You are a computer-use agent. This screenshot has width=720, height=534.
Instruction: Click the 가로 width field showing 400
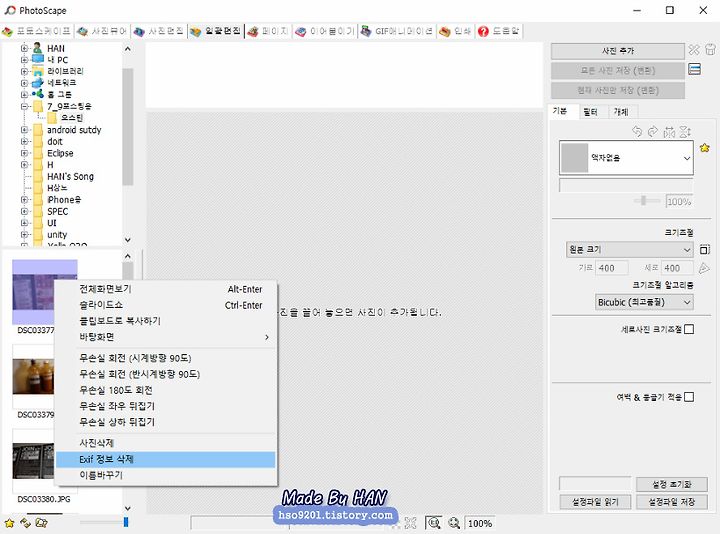pyautogui.click(x=611, y=268)
